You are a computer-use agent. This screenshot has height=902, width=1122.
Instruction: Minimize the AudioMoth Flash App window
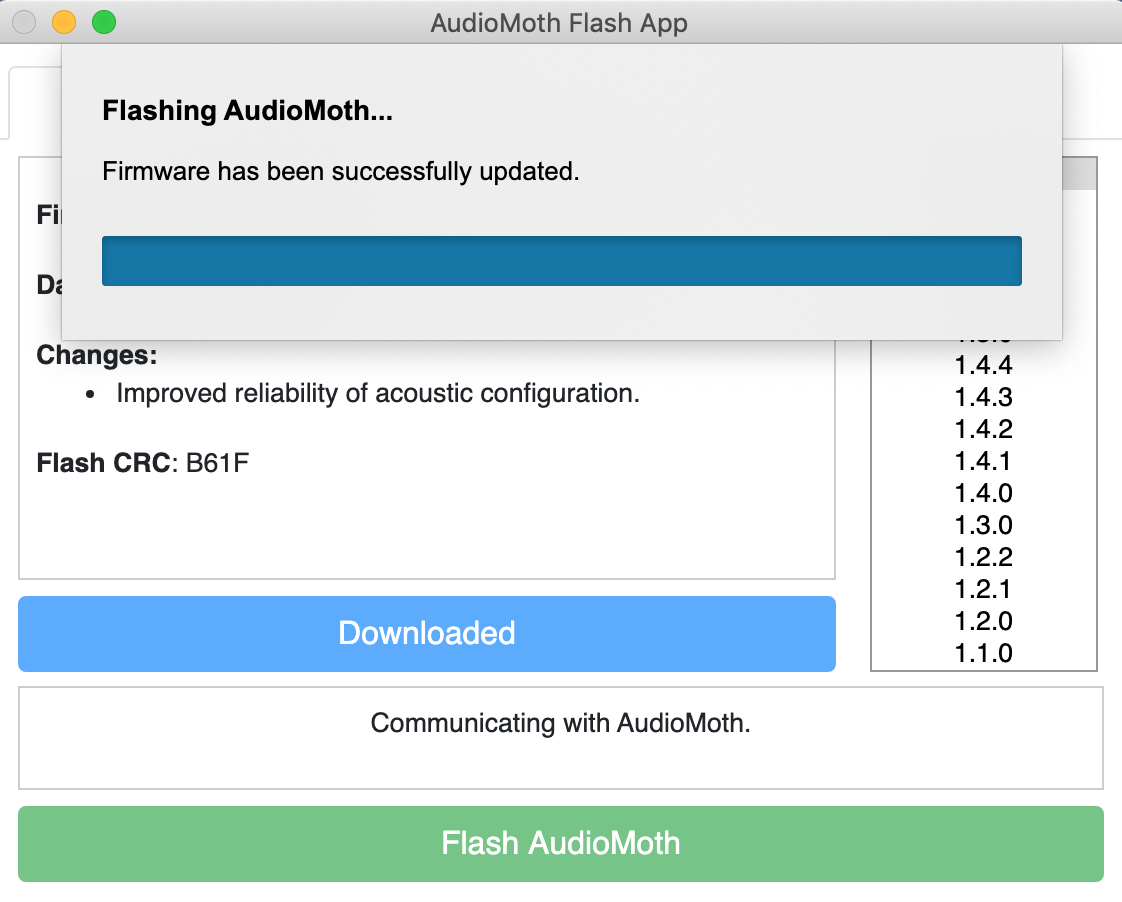coord(62,21)
